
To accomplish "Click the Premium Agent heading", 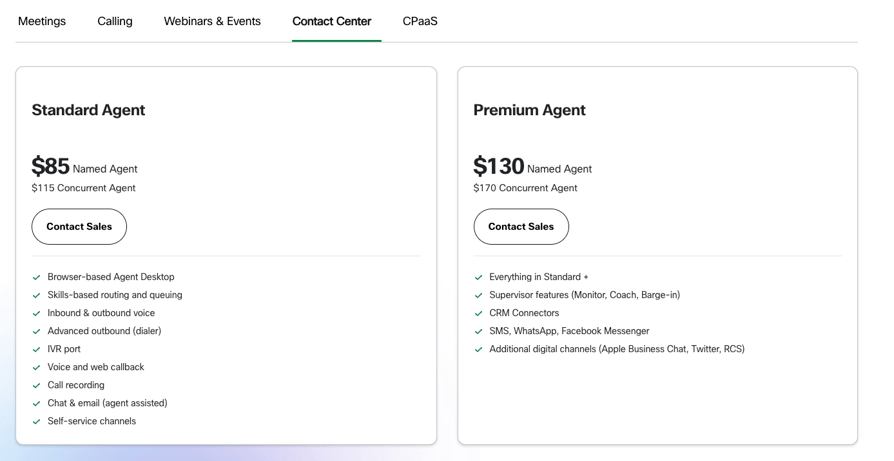I will (530, 110).
